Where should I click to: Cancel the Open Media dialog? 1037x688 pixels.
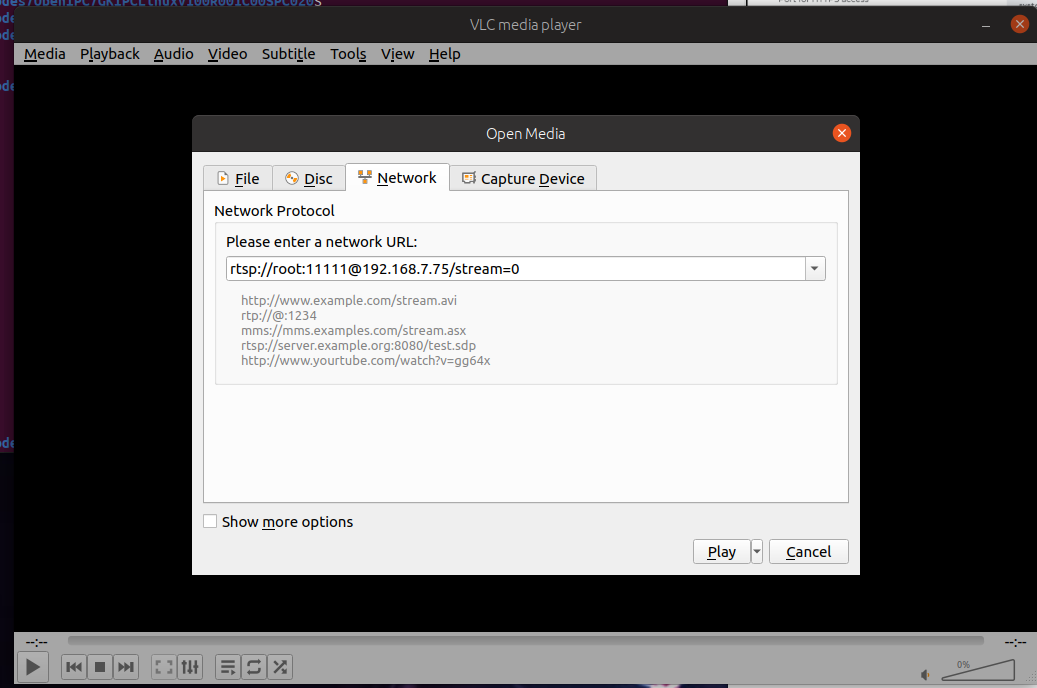808,552
